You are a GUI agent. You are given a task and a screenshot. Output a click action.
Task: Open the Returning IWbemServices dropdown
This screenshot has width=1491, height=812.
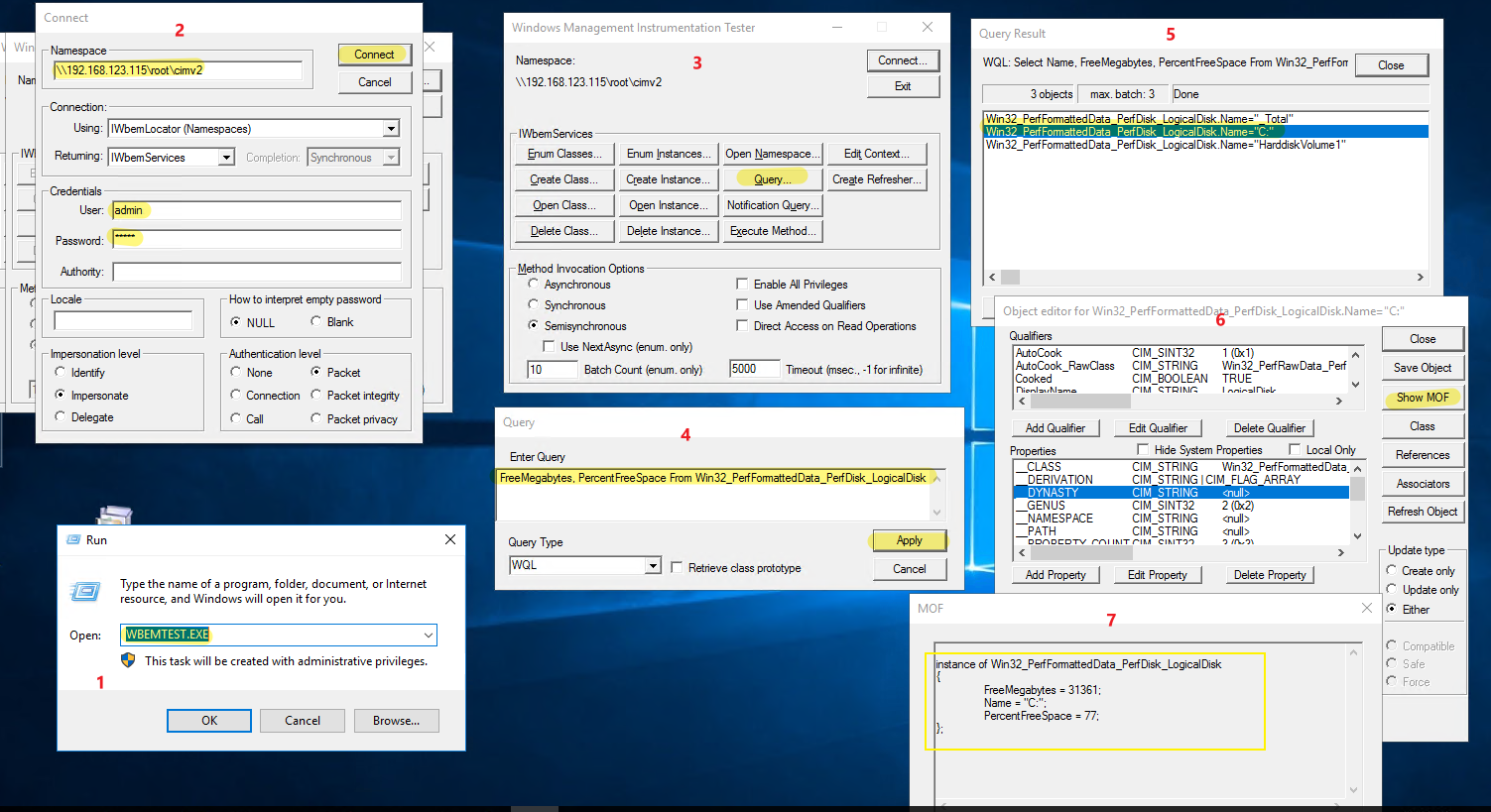226,156
